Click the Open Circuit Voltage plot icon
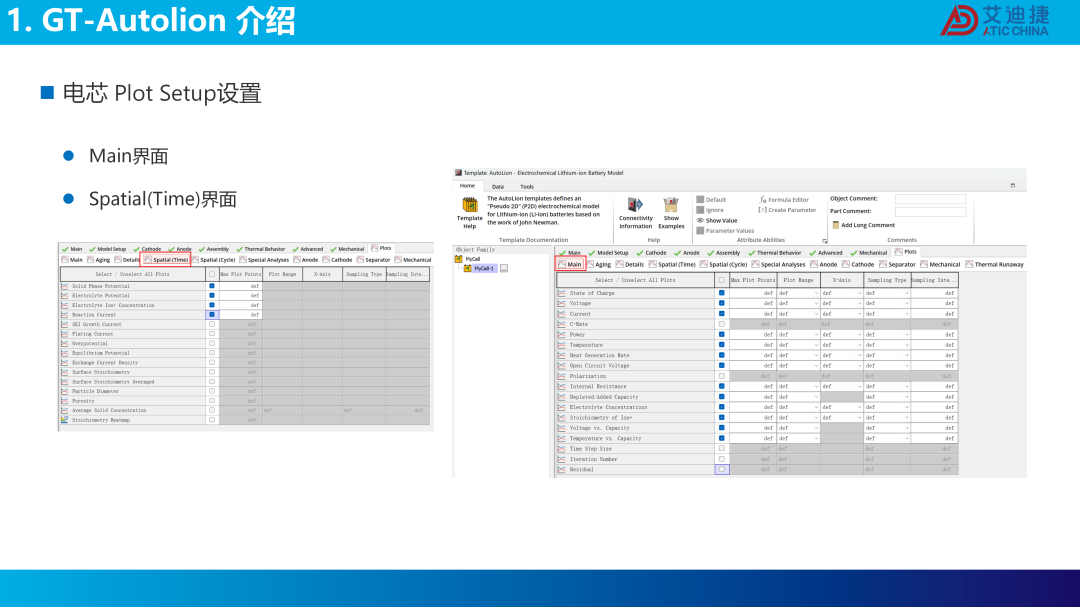 pos(562,366)
